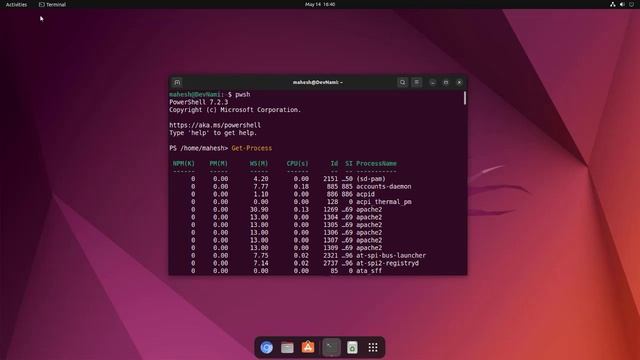
Task: Open the Files manager from the dock
Action: click(x=287, y=347)
